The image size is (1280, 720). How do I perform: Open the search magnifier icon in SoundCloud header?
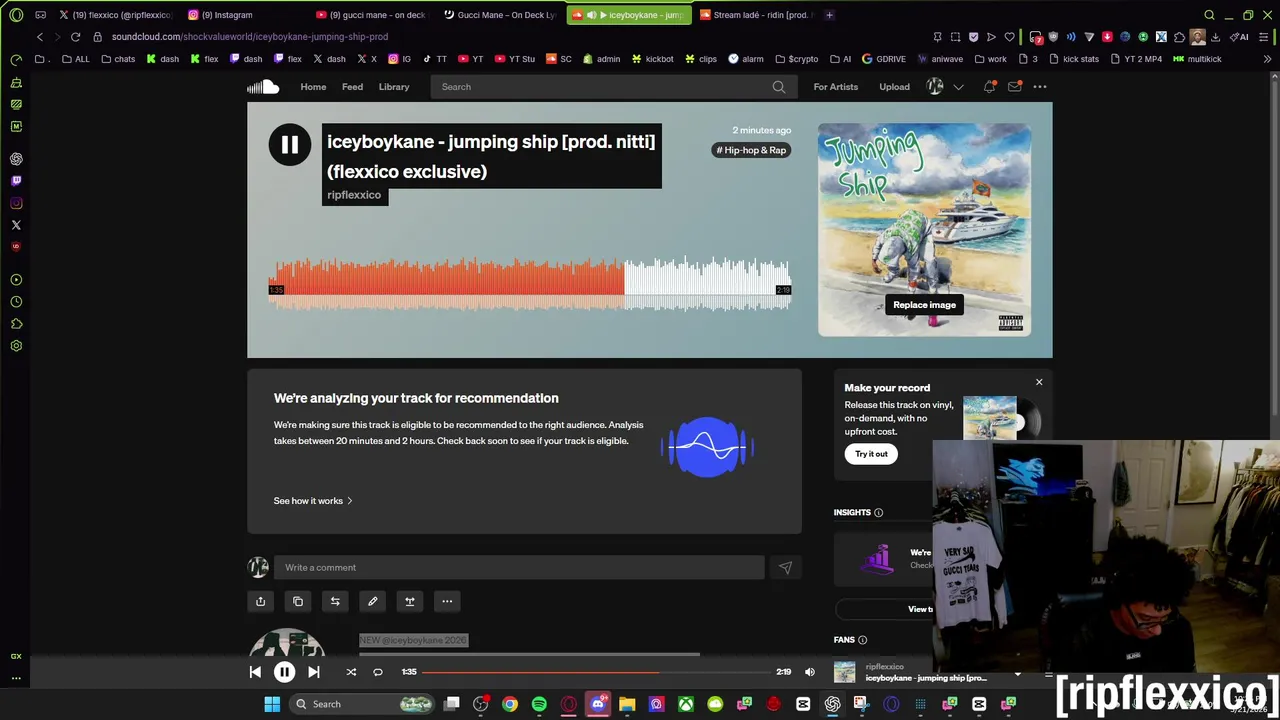point(778,87)
